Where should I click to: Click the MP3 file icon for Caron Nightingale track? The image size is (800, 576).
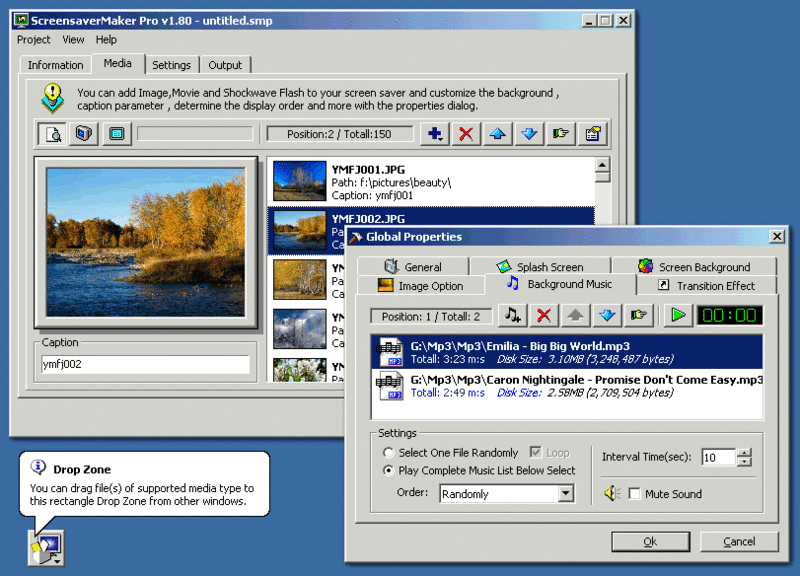[x=389, y=385]
